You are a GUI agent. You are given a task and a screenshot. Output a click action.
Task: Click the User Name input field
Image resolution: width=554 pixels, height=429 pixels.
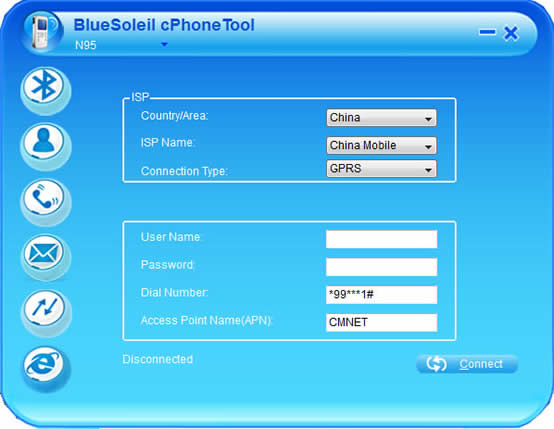(x=381, y=239)
